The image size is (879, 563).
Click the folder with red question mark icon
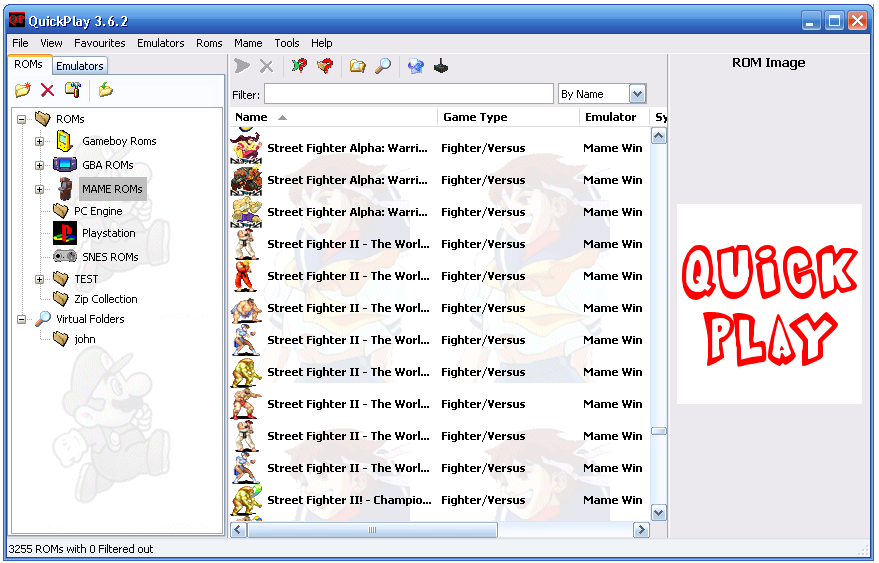pyautogui.click(x=325, y=66)
